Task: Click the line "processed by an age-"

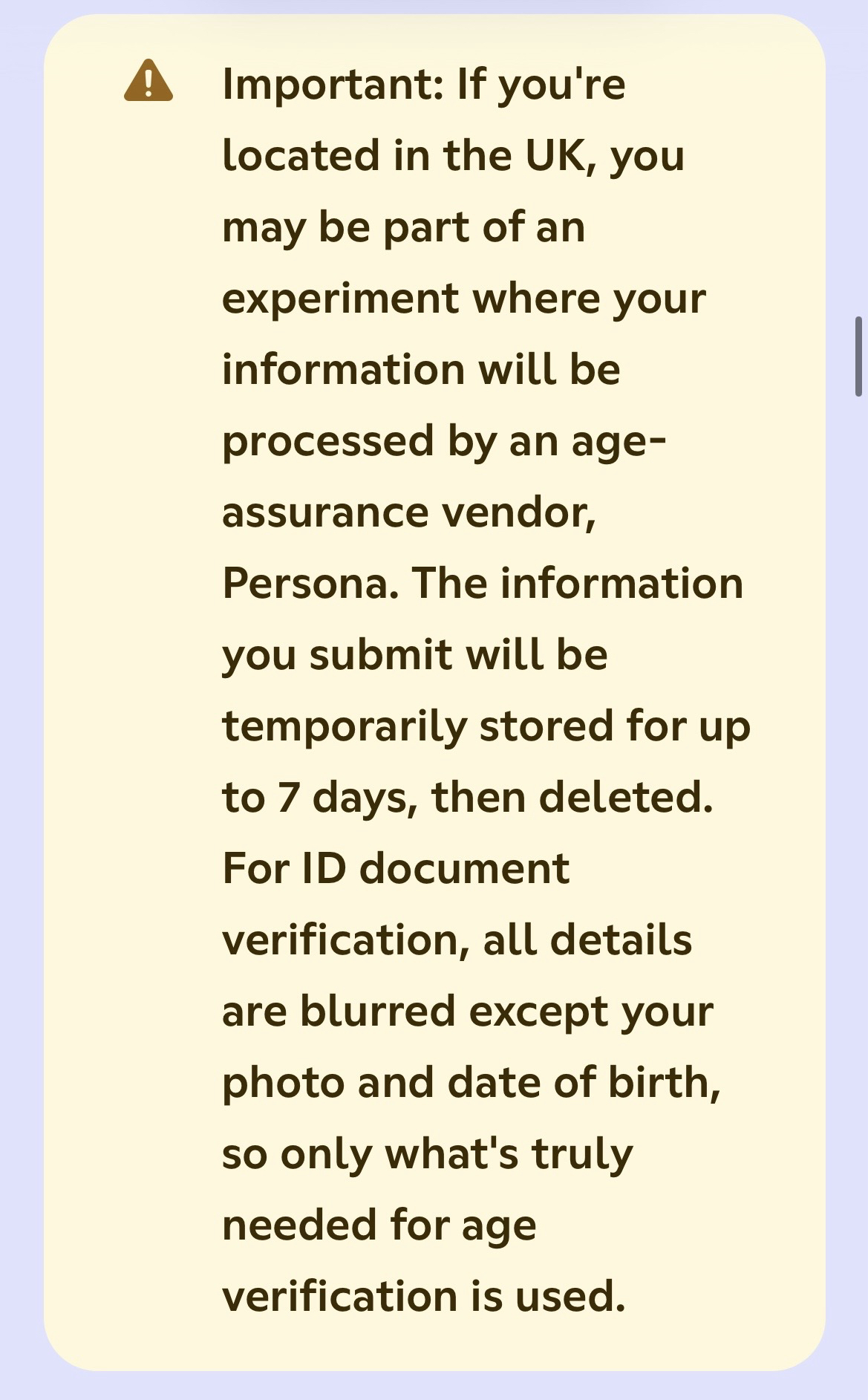Action: pyautogui.click(x=444, y=440)
